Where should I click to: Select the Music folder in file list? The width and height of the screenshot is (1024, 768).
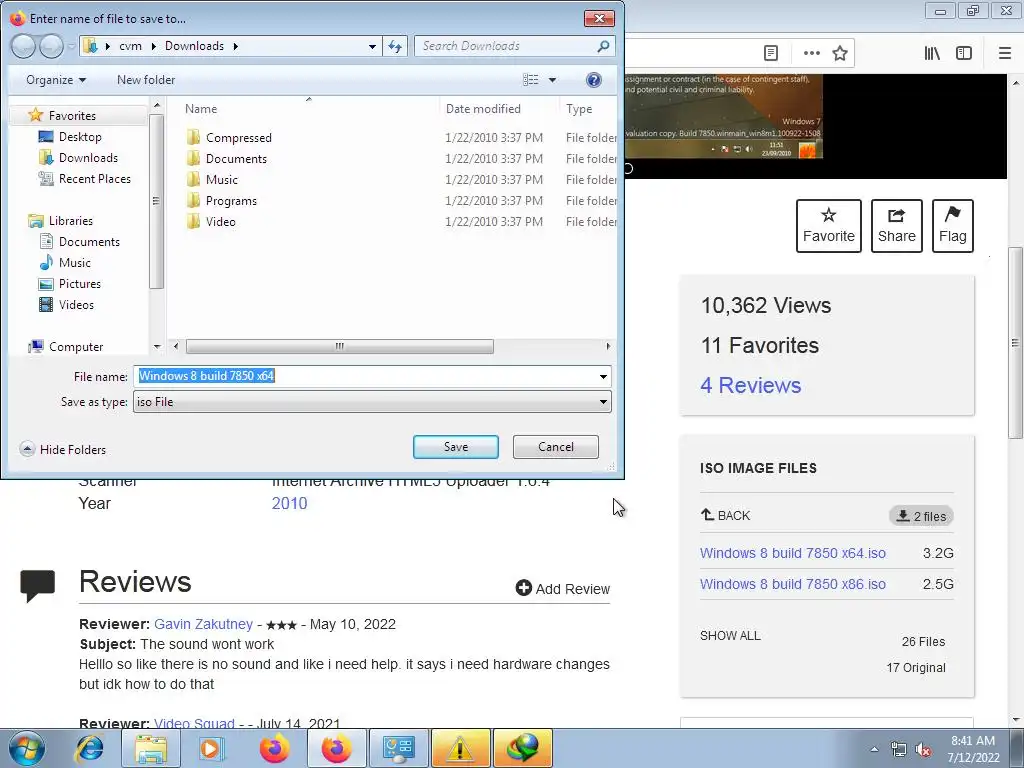[221, 180]
